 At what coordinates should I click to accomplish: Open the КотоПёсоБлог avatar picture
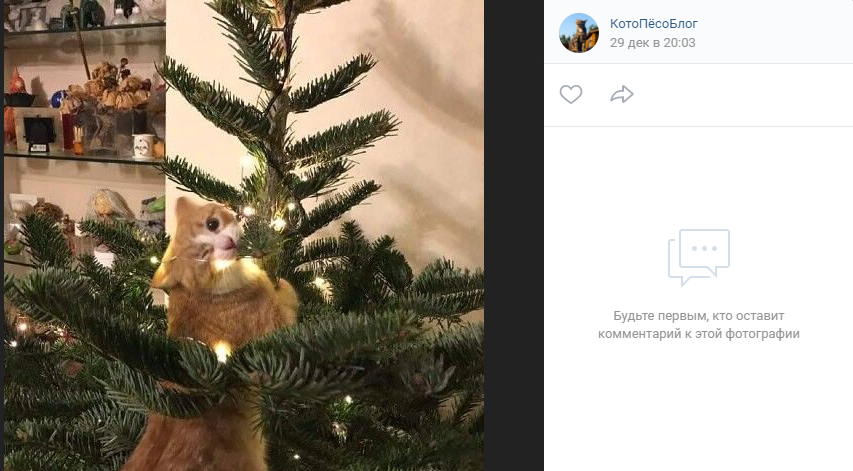pos(579,33)
